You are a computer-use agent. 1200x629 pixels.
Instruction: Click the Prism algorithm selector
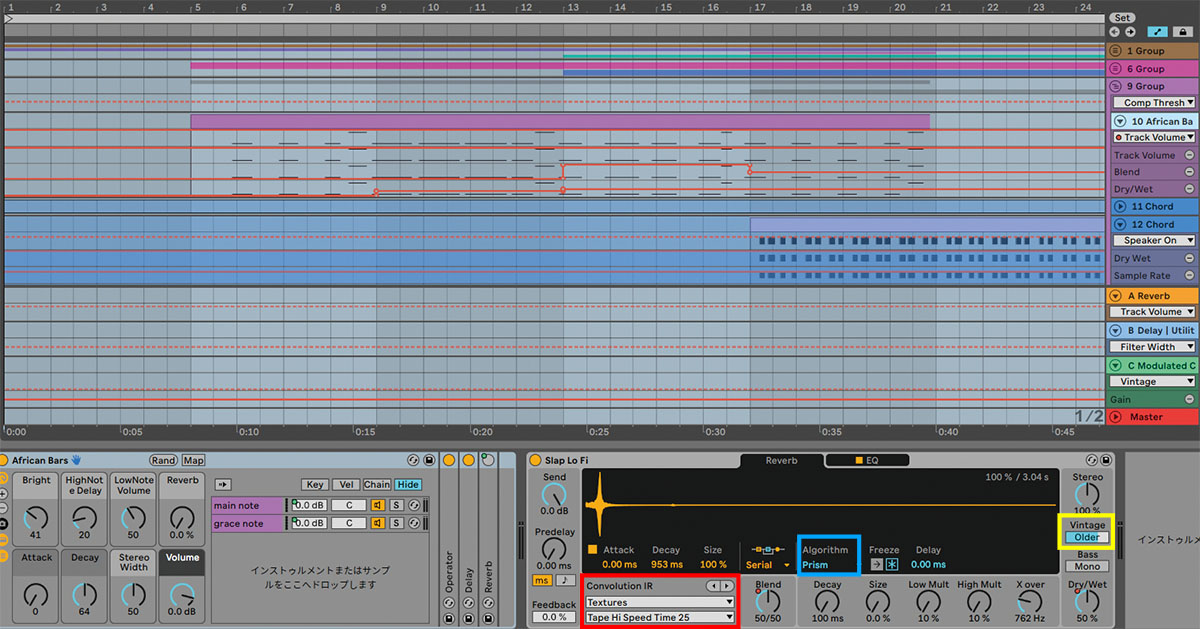click(x=815, y=565)
